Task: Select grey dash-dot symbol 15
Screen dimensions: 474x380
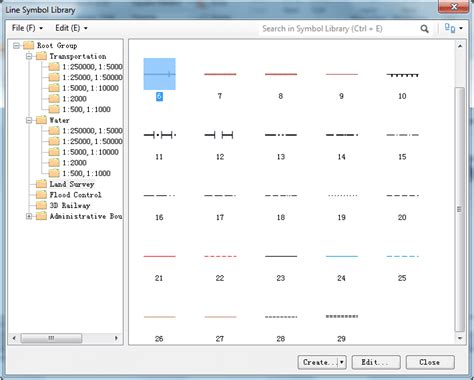Action: tap(402, 135)
